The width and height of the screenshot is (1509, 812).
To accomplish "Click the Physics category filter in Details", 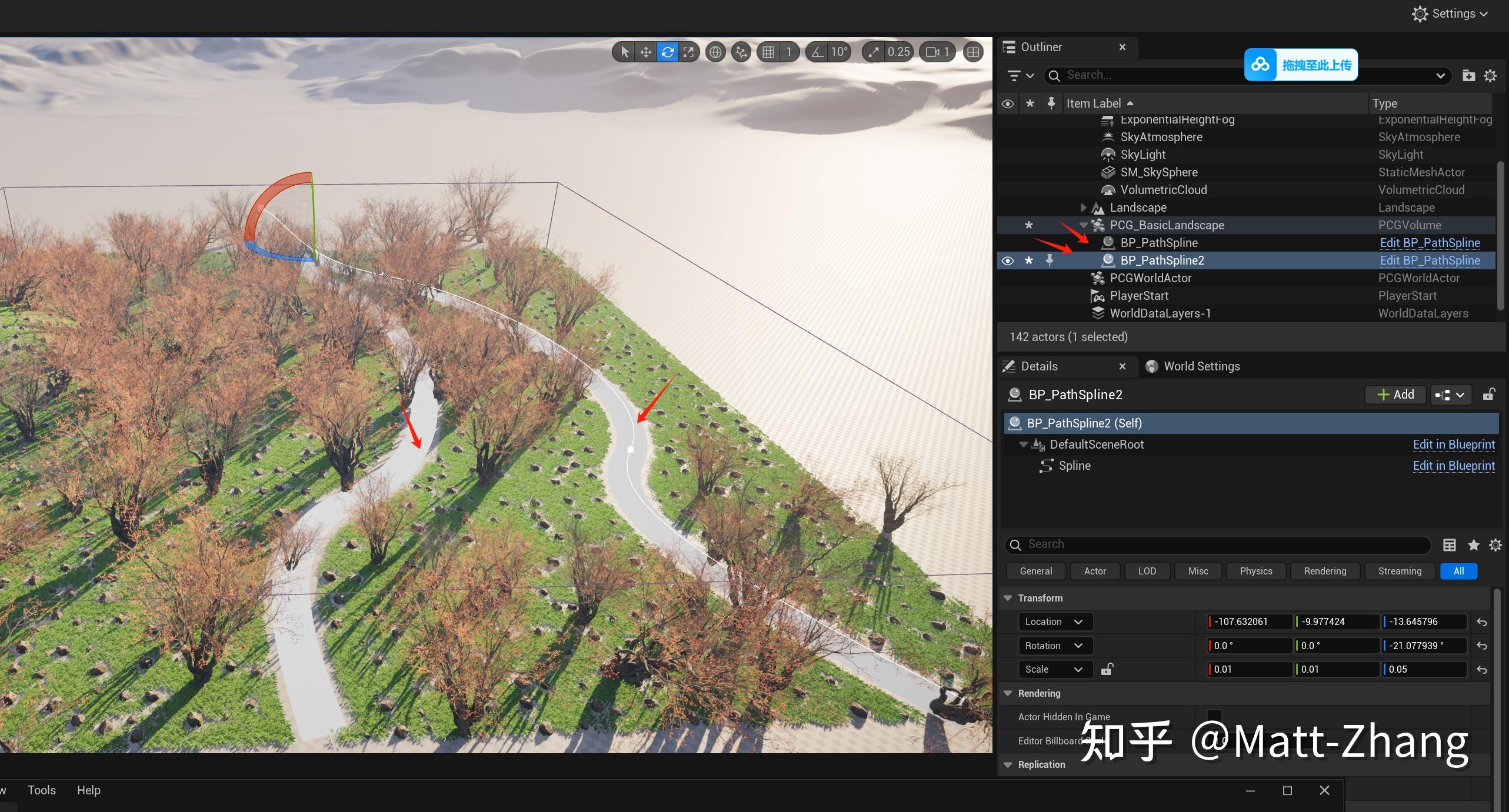I will point(1255,571).
